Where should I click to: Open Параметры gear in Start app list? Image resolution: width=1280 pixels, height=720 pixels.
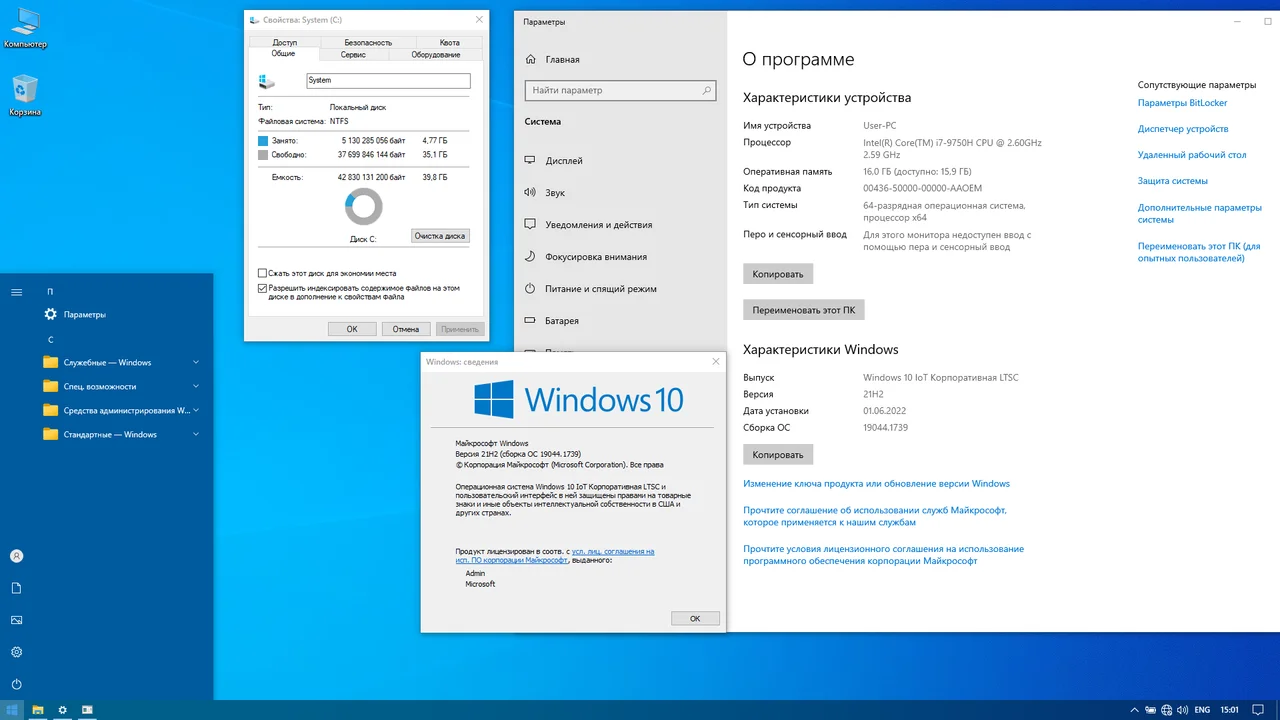pos(52,314)
